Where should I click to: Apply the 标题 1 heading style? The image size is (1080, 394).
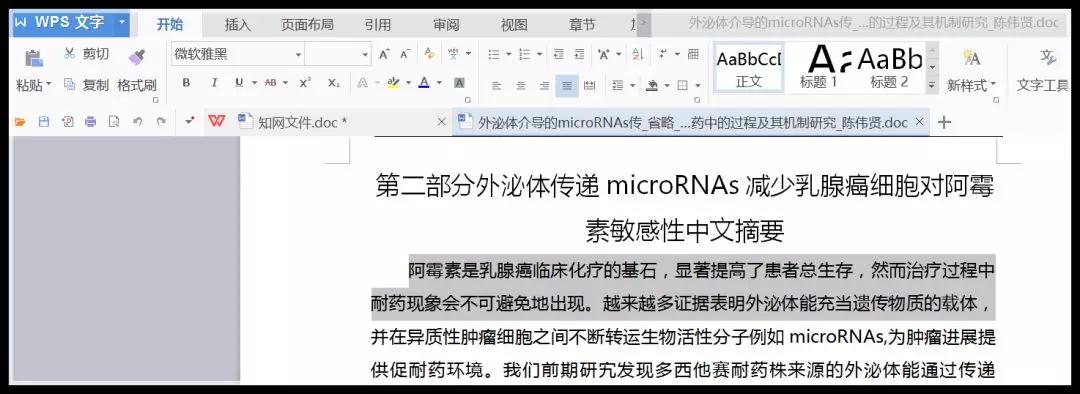pos(818,67)
